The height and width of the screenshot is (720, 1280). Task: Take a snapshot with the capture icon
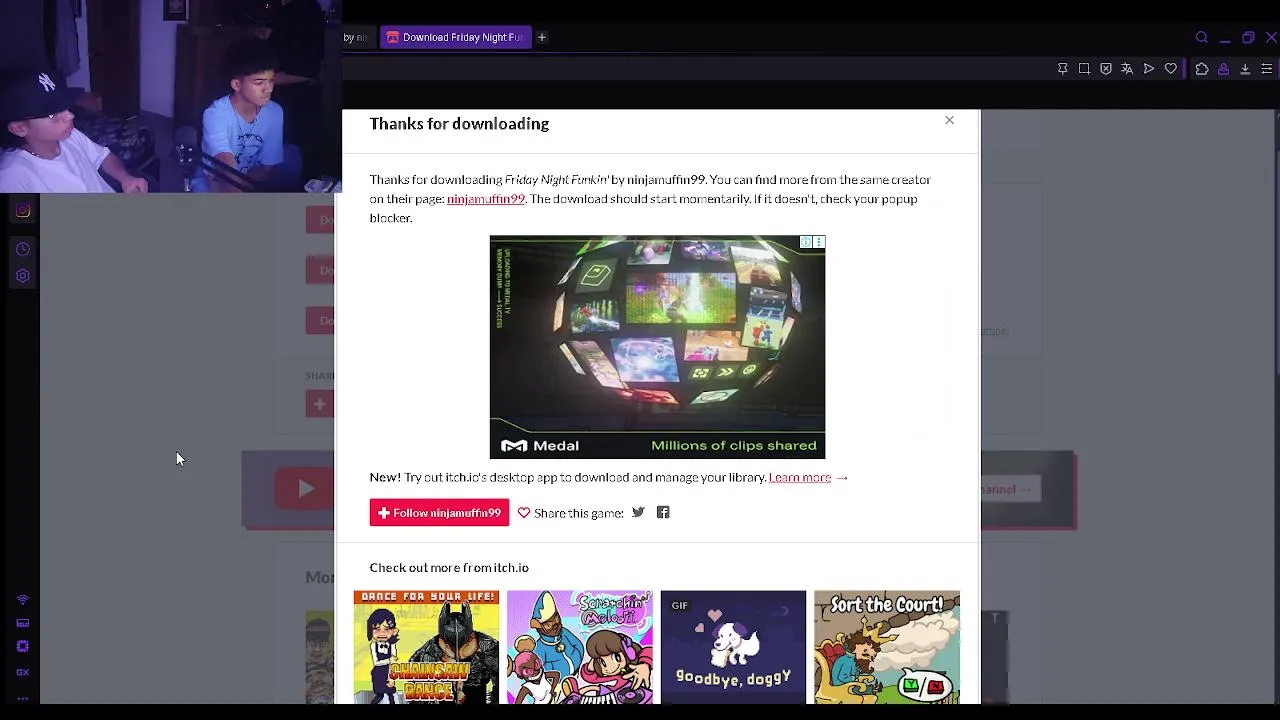tap(1084, 69)
